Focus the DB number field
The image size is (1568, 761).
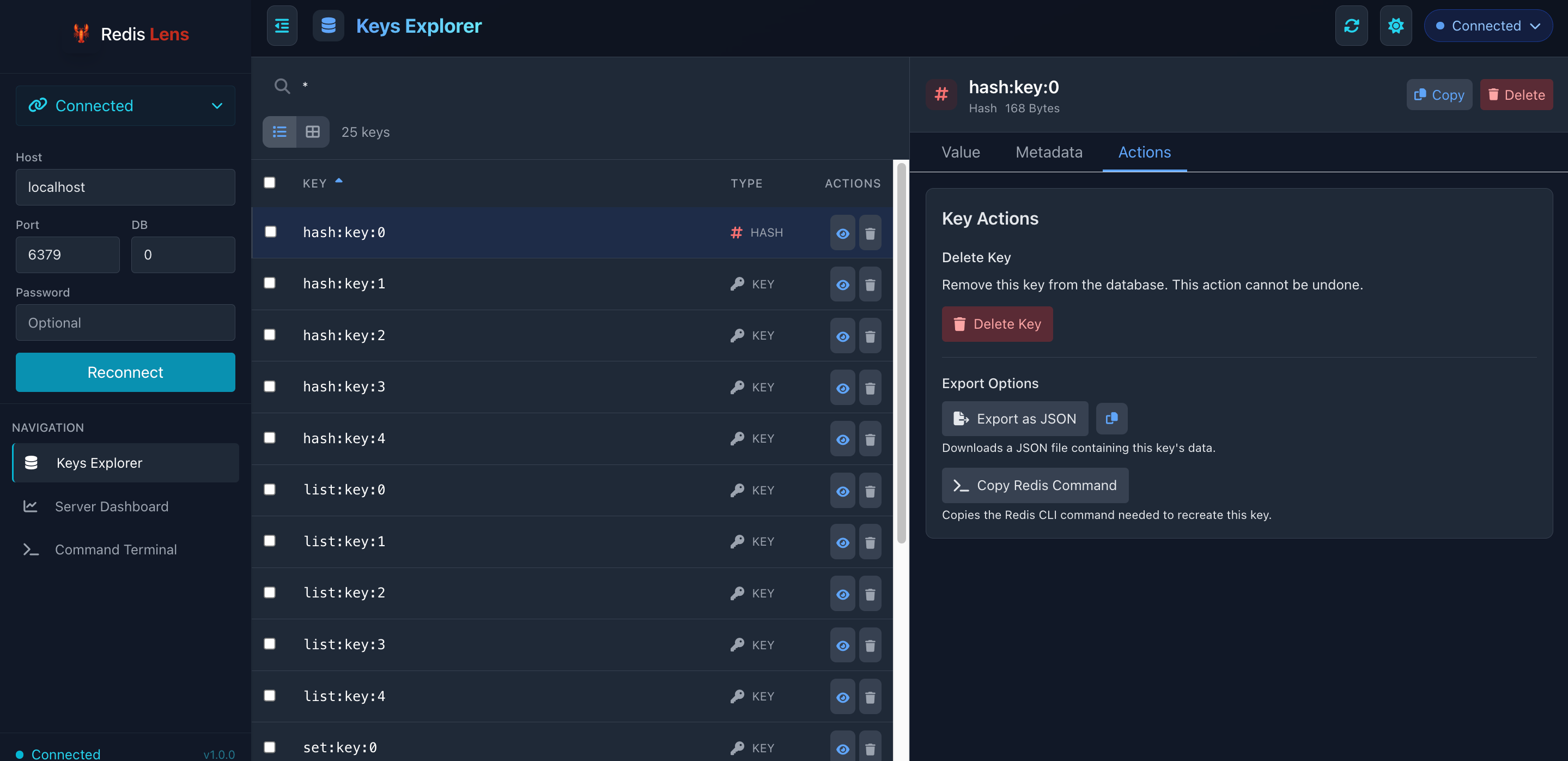pos(183,255)
